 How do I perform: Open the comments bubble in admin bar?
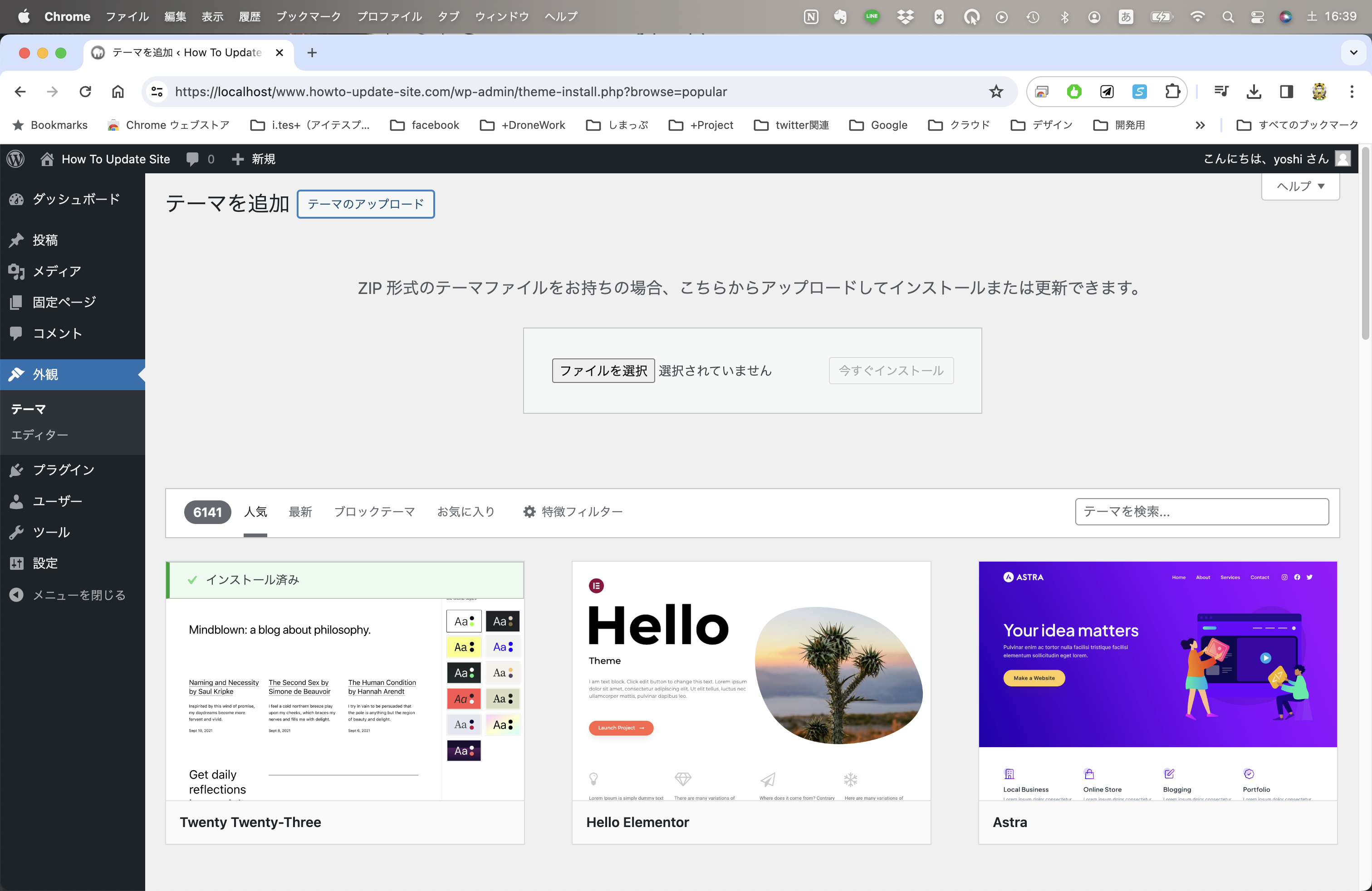(x=200, y=159)
